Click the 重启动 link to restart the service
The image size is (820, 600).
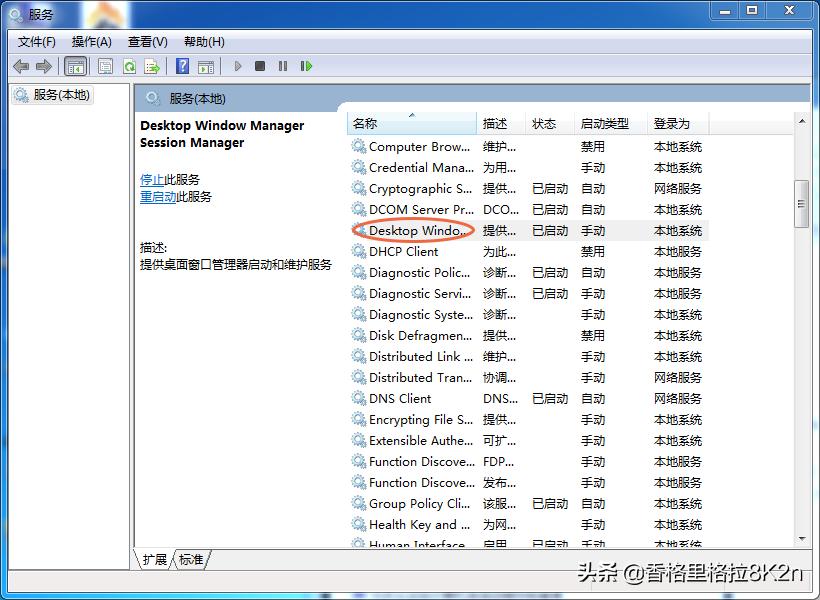click(x=158, y=196)
